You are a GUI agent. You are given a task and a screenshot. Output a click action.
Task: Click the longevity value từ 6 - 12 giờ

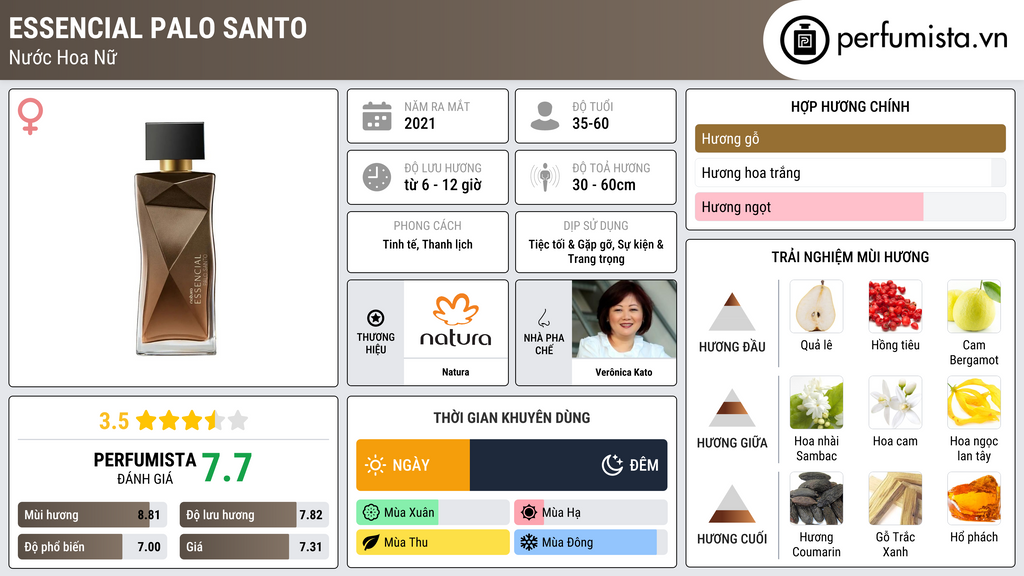click(x=443, y=185)
